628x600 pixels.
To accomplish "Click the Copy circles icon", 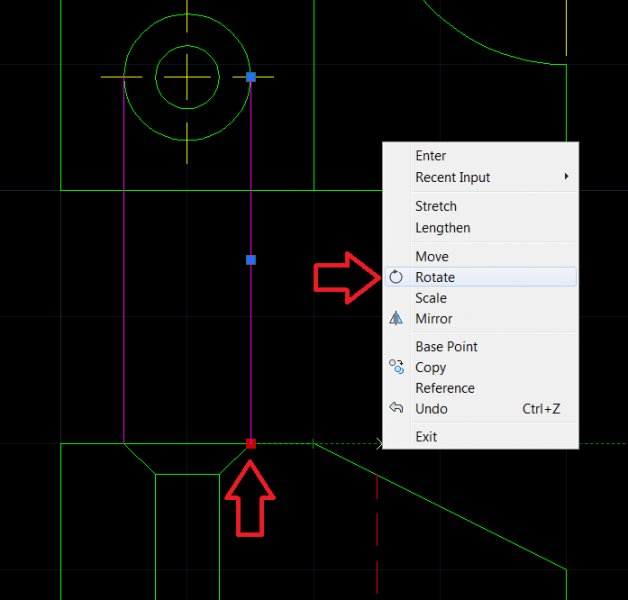I will tap(397, 366).
